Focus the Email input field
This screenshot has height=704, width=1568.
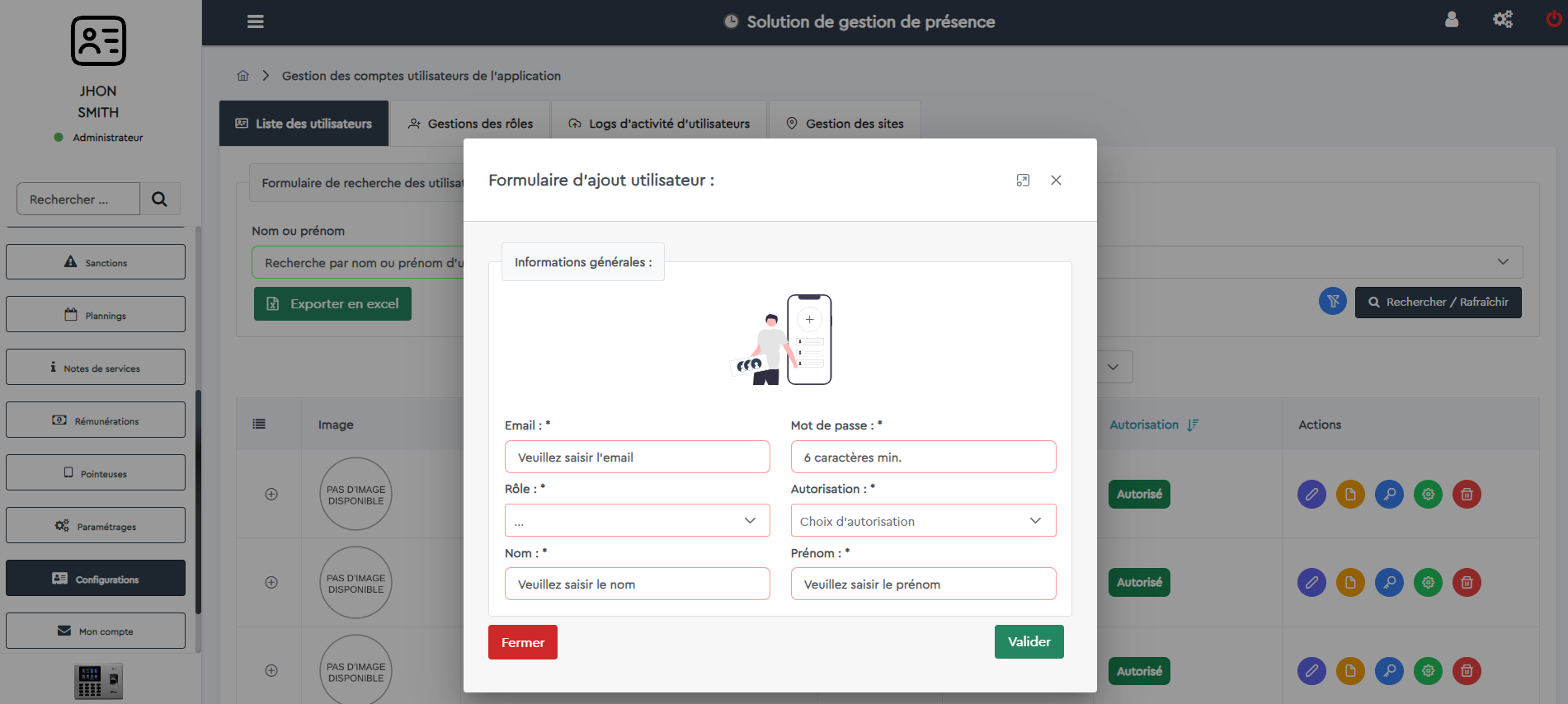click(x=637, y=457)
